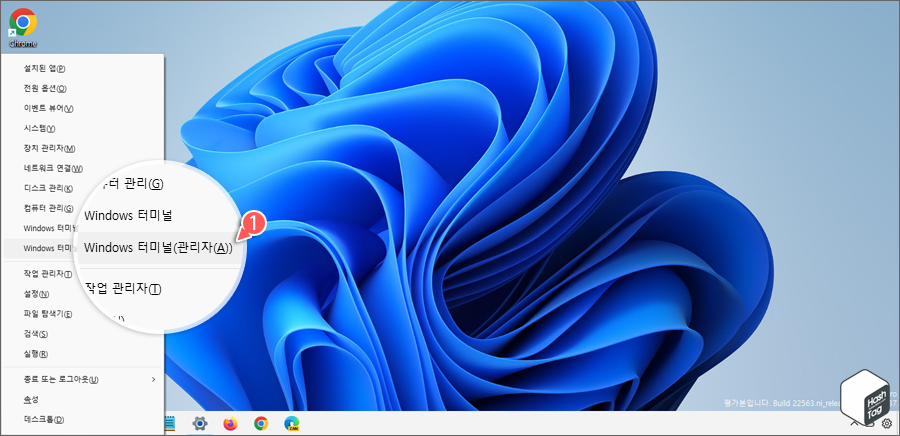This screenshot has height=436, width=900.
Task: Choose 이벤트 뷰어(V) in the menu
Action: point(83,108)
